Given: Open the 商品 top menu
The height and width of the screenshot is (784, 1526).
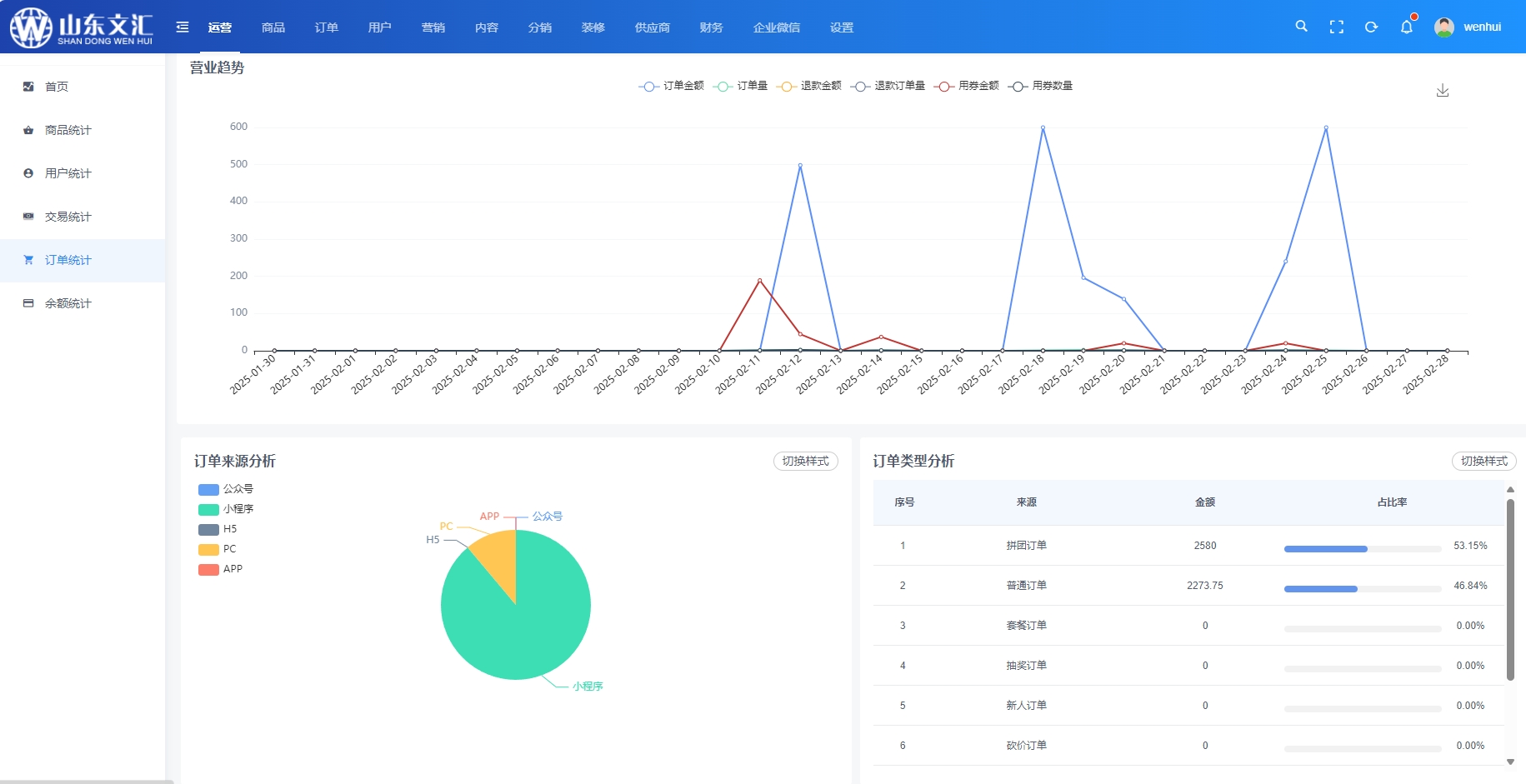Looking at the screenshot, I should pyautogui.click(x=273, y=27).
